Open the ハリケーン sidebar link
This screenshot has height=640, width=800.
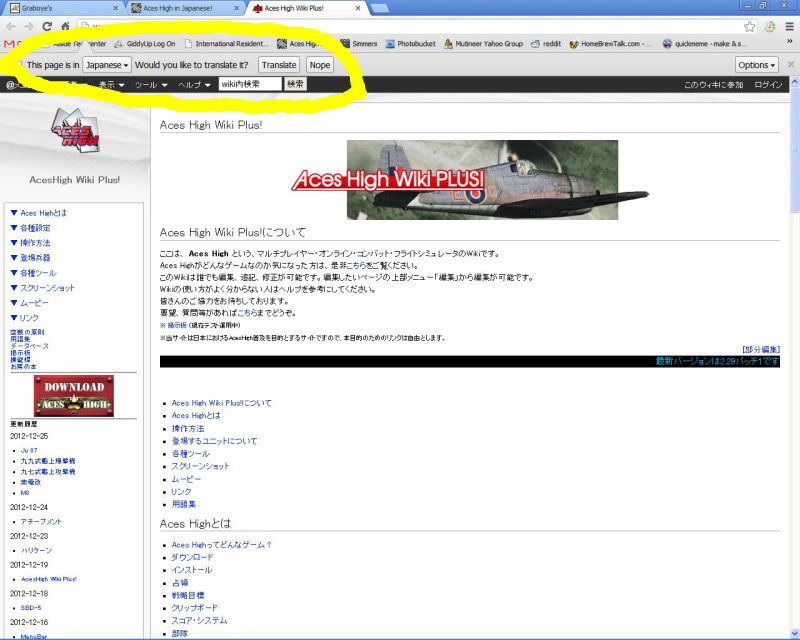[36, 551]
